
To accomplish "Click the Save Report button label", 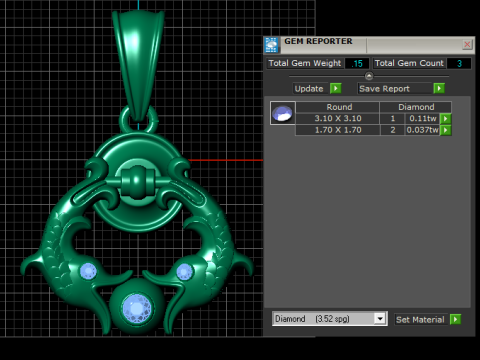I will pos(394,89).
